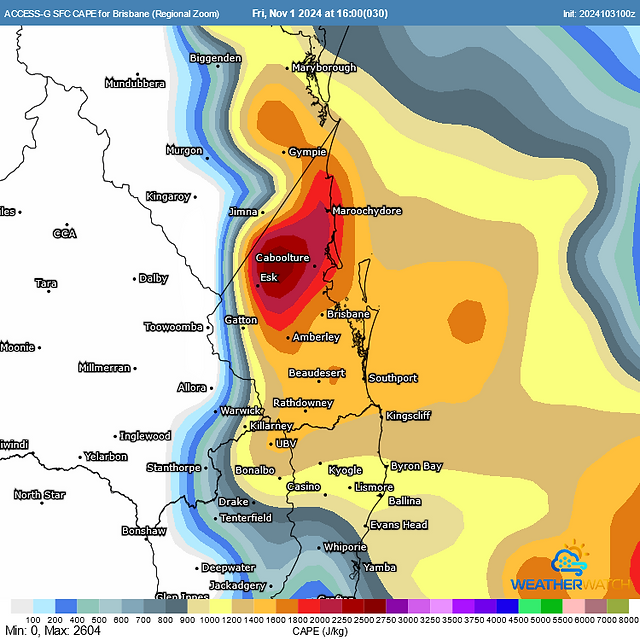Click the Tenterfield label

point(246,518)
